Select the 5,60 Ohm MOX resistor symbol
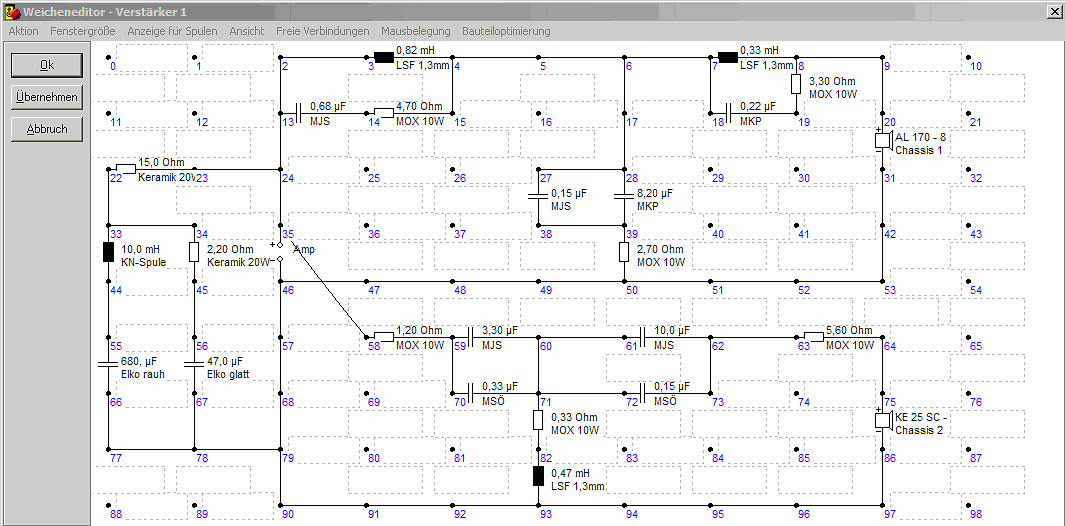This screenshot has height=526, width=1065. tap(814, 336)
